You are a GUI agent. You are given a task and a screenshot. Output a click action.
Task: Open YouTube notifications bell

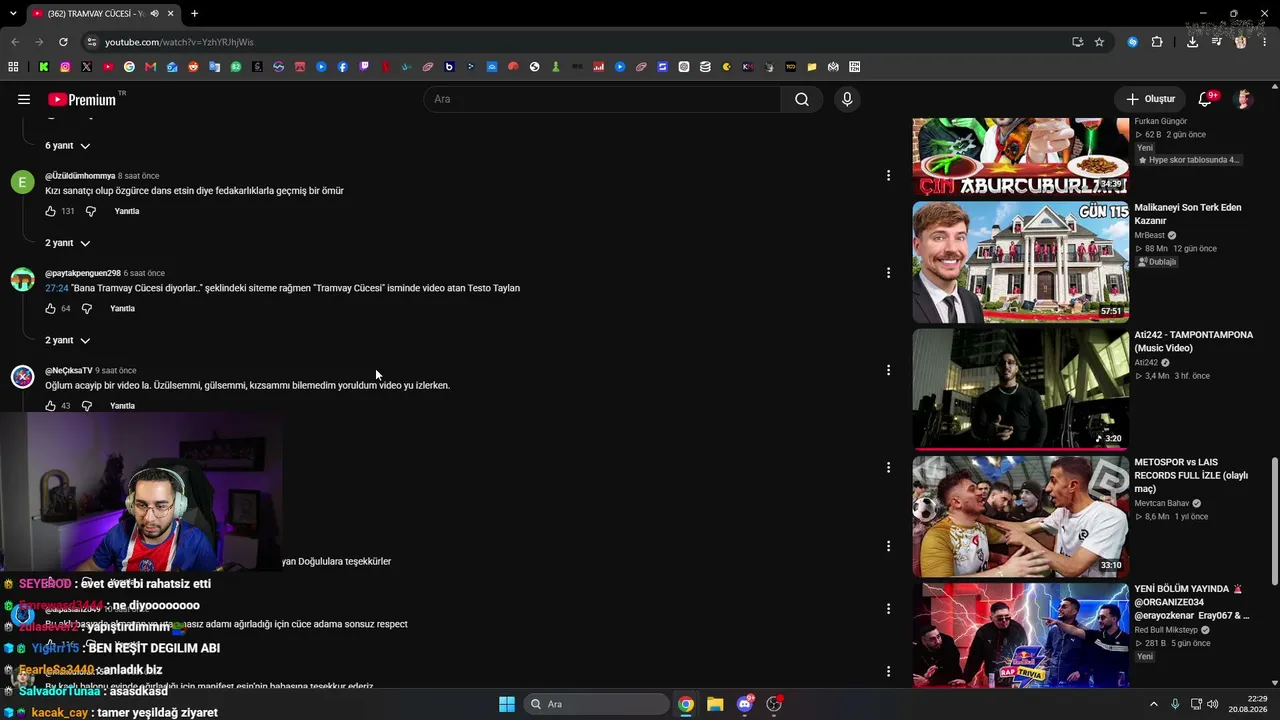point(1205,99)
